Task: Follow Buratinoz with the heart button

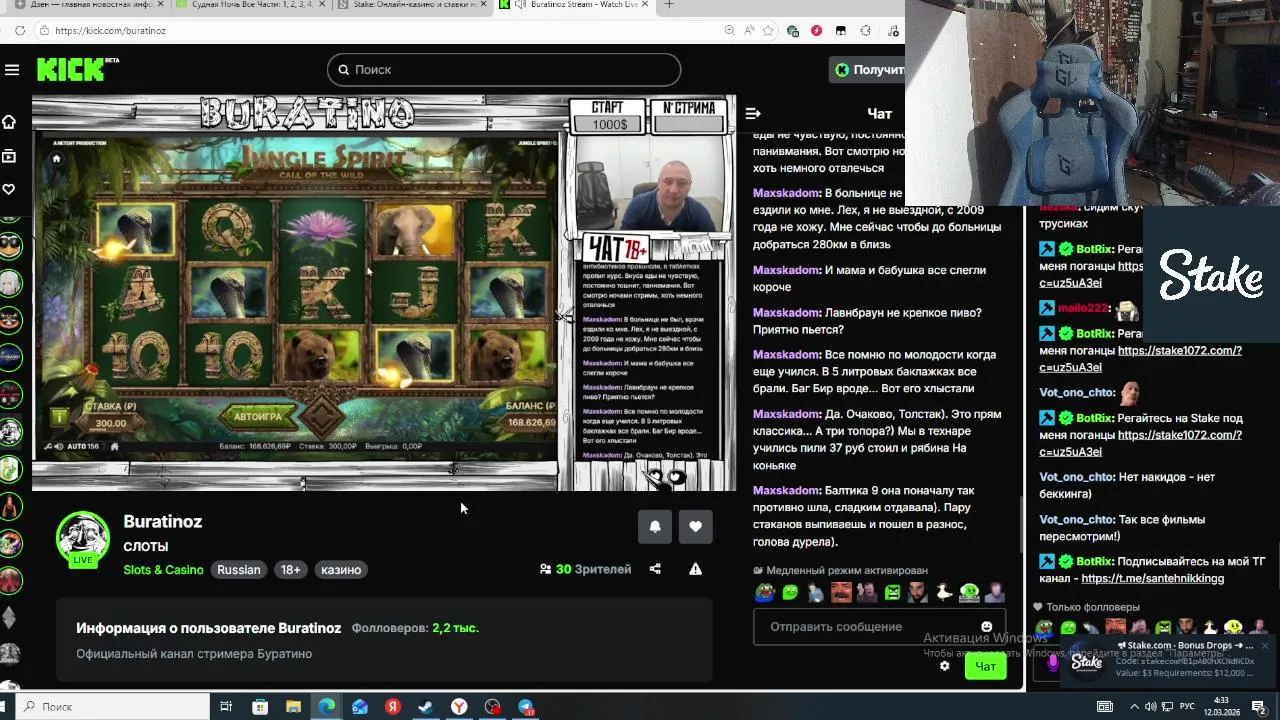Action: [695, 527]
